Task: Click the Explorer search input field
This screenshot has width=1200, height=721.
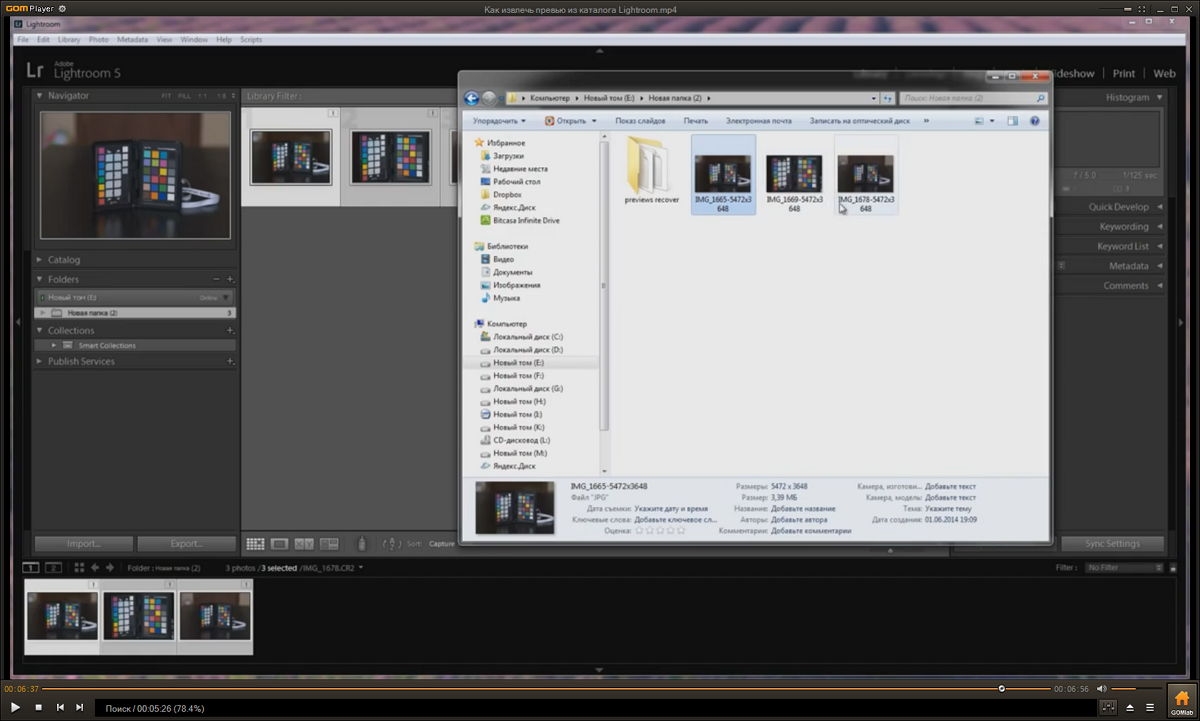Action: point(974,98)
